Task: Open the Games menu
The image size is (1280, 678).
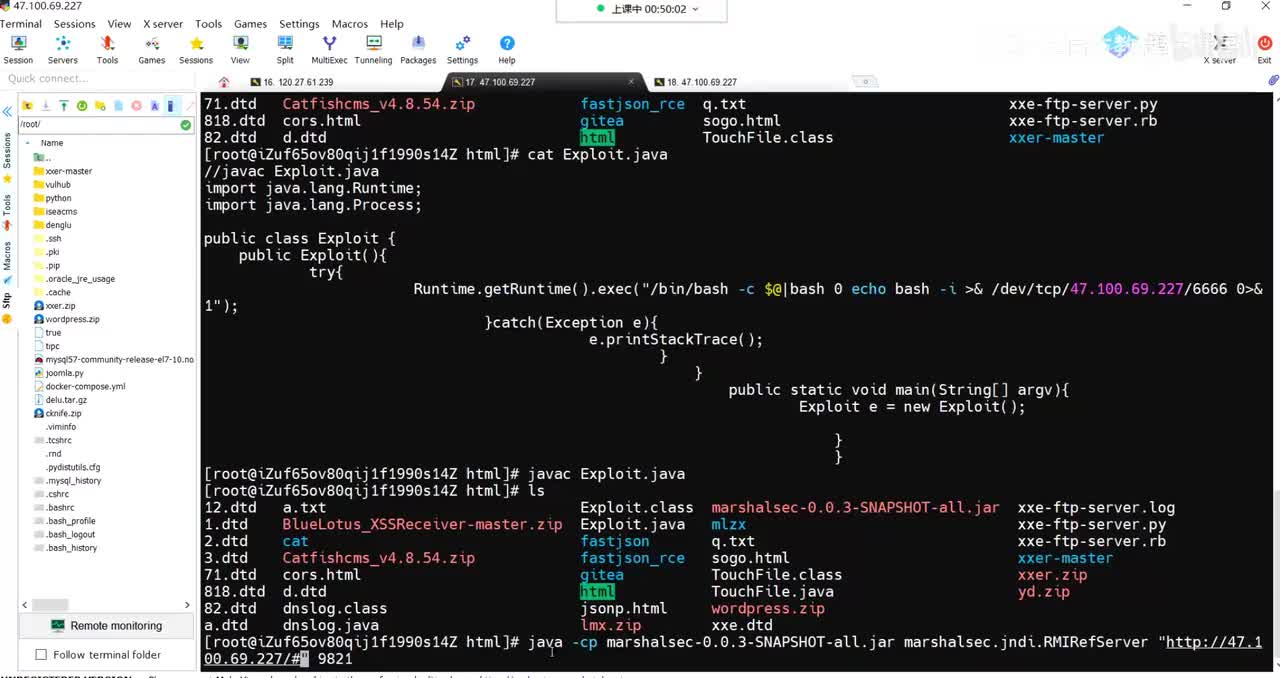Action: 250,24
